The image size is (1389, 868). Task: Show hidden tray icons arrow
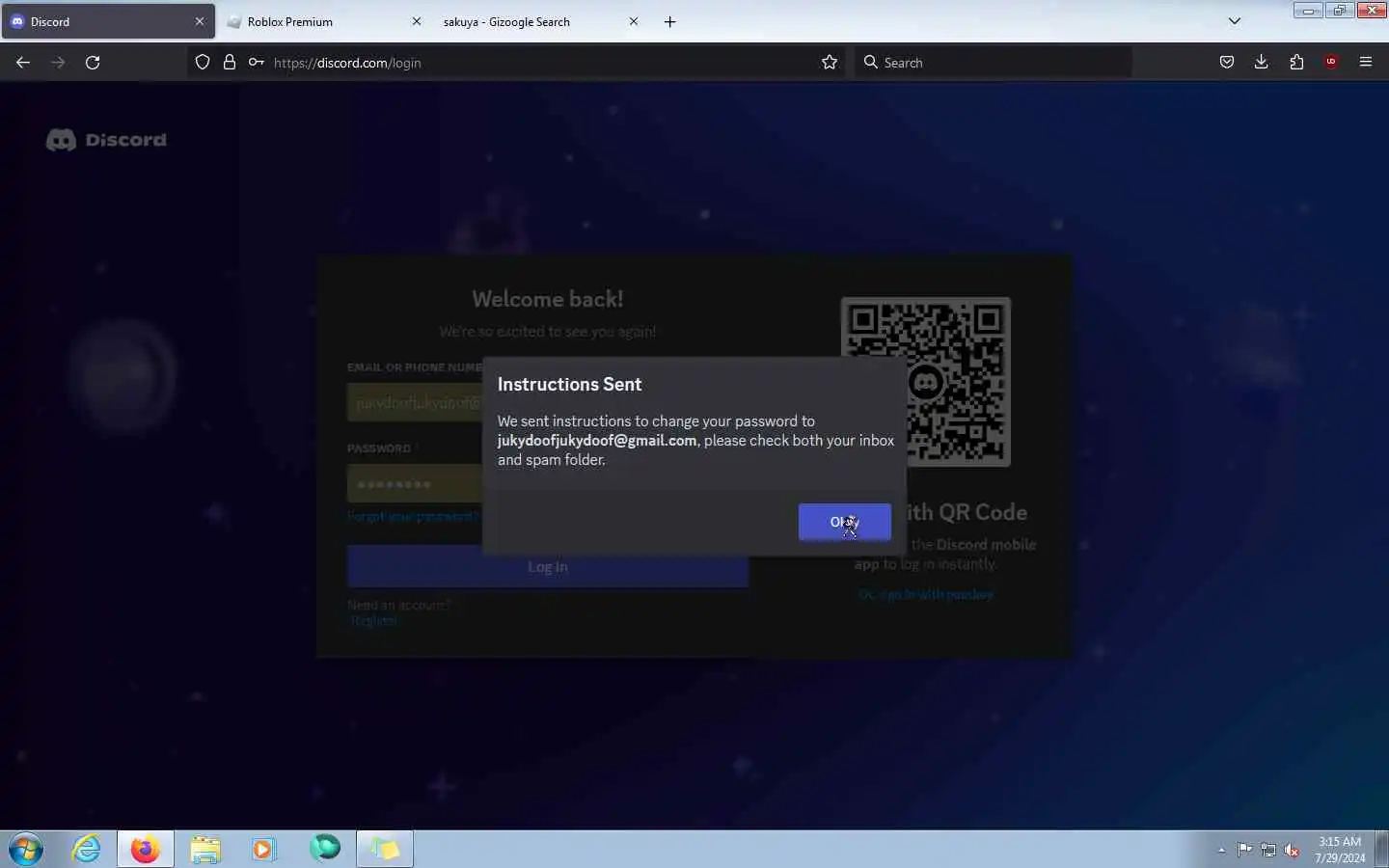(x=1221, y=851)
